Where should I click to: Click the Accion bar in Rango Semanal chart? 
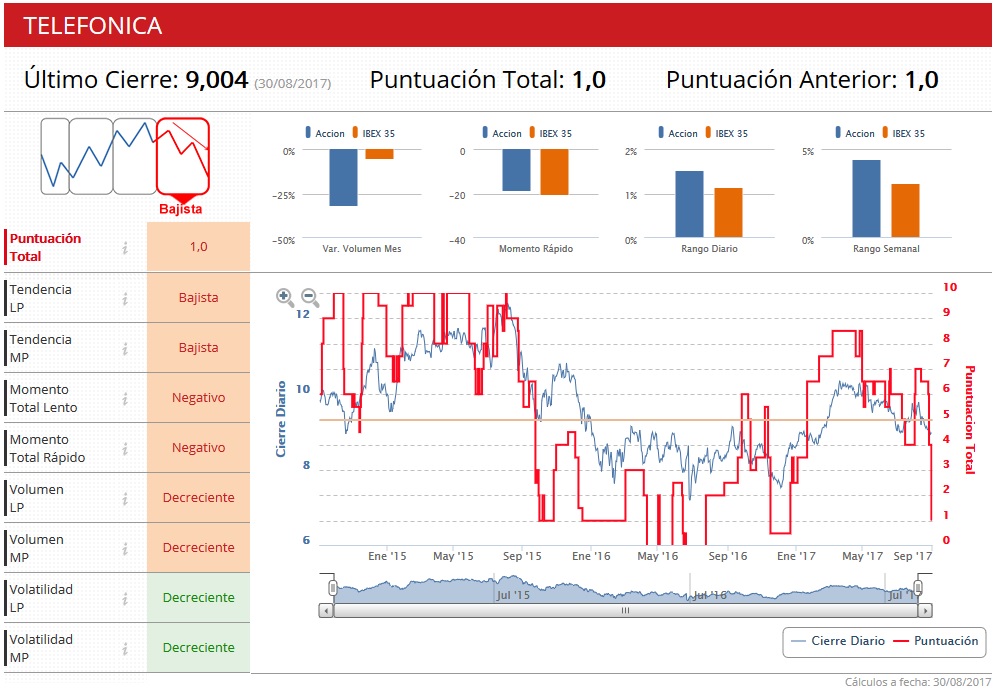click(x=866, y=199)
